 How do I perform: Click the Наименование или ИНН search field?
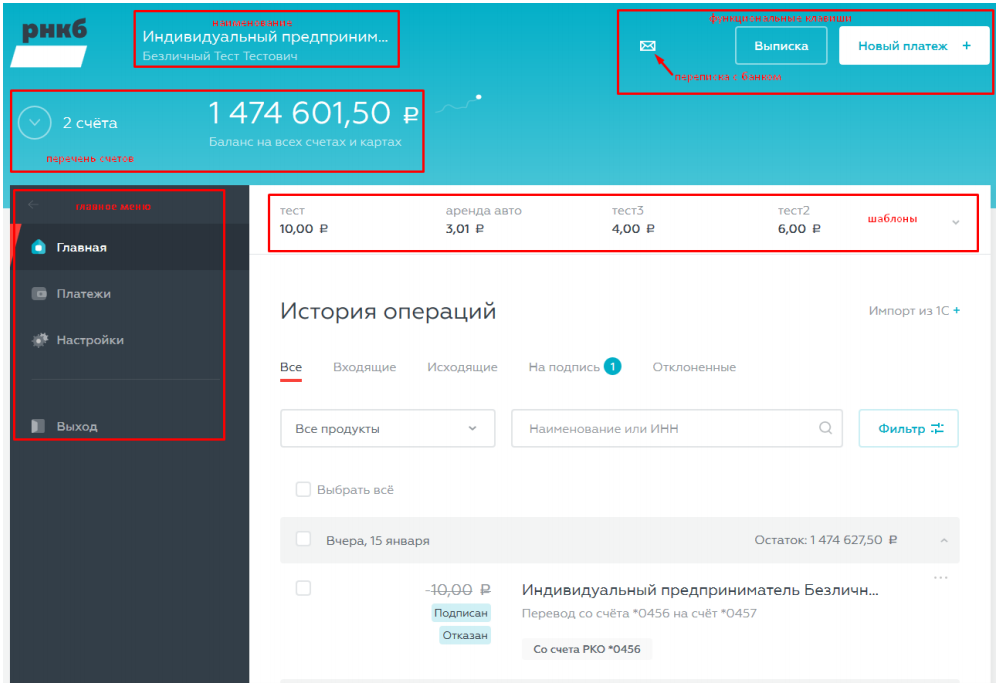665,428
